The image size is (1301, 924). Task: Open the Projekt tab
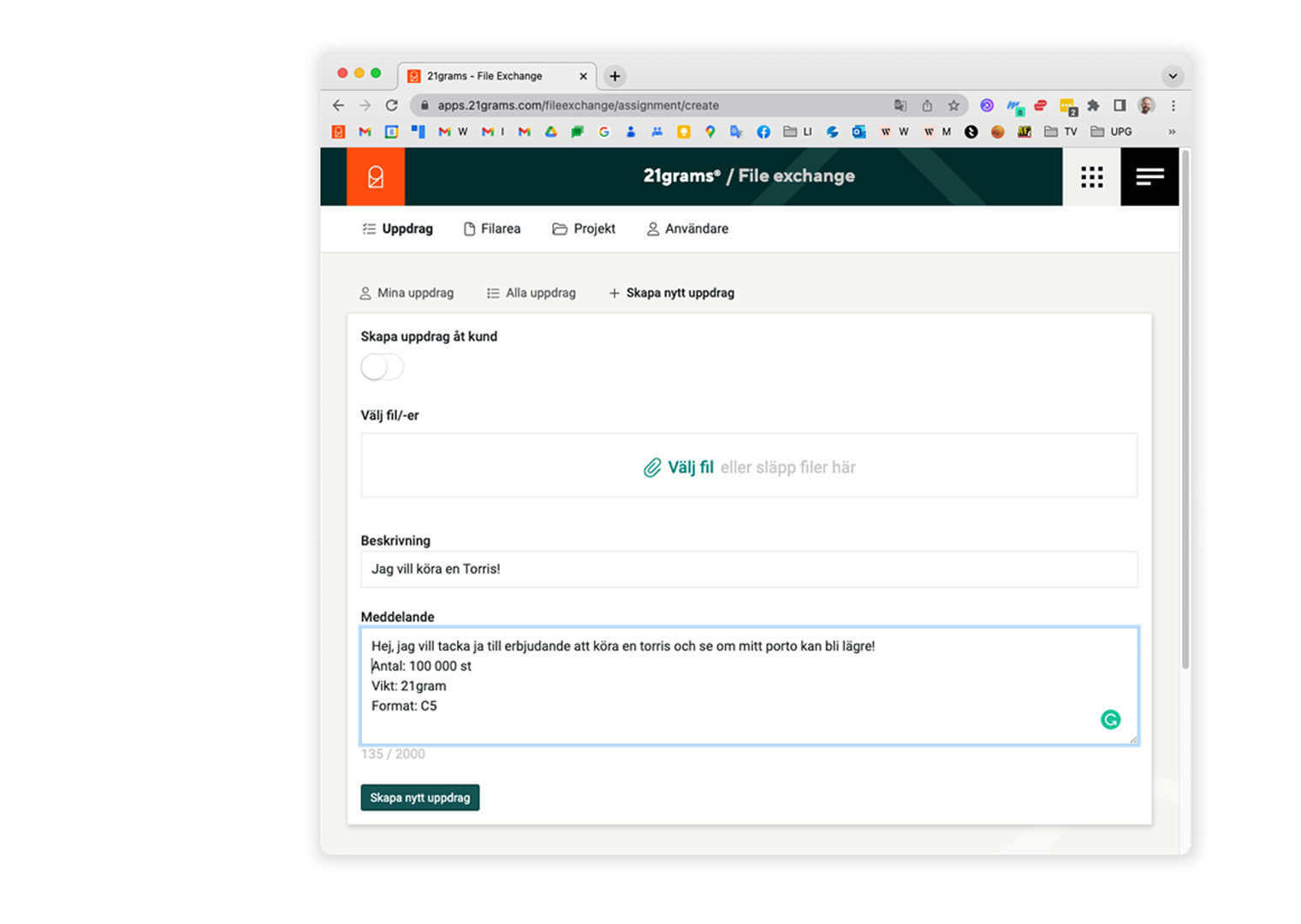pos(584,229)
